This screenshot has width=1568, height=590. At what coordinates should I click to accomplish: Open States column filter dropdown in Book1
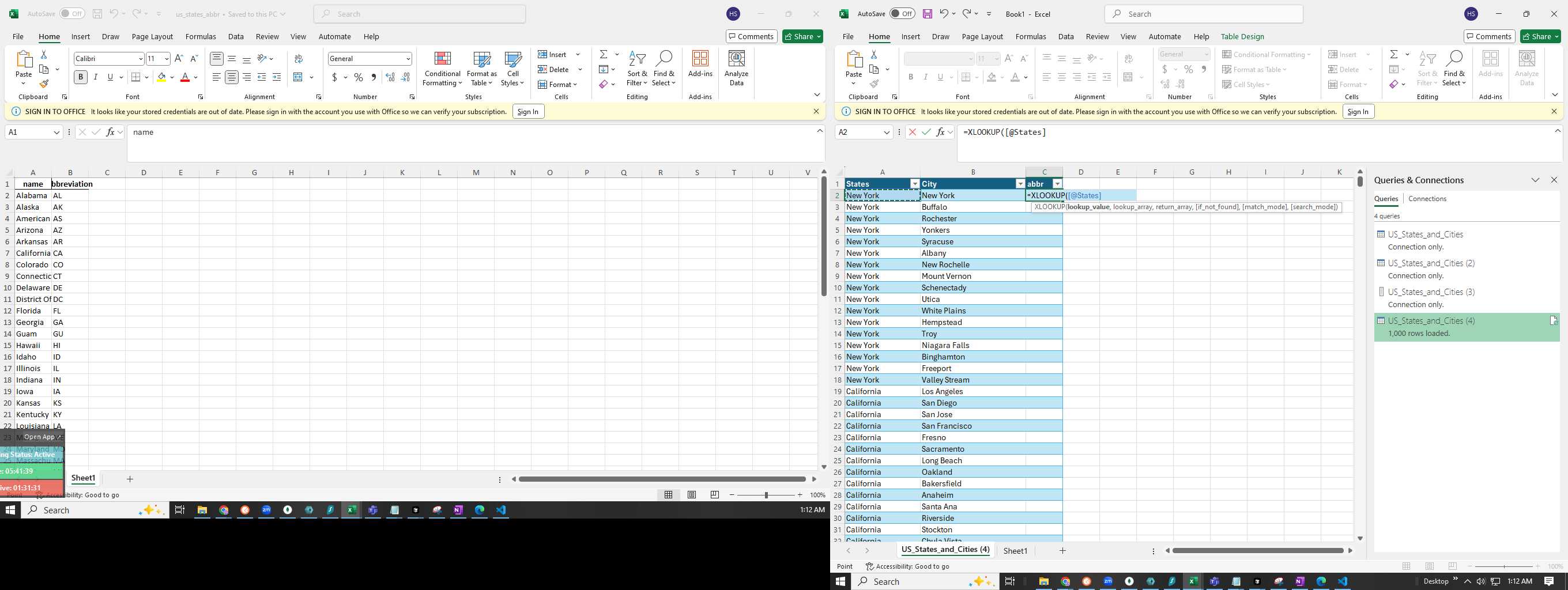pyautogui.click(x=914, y=184)
